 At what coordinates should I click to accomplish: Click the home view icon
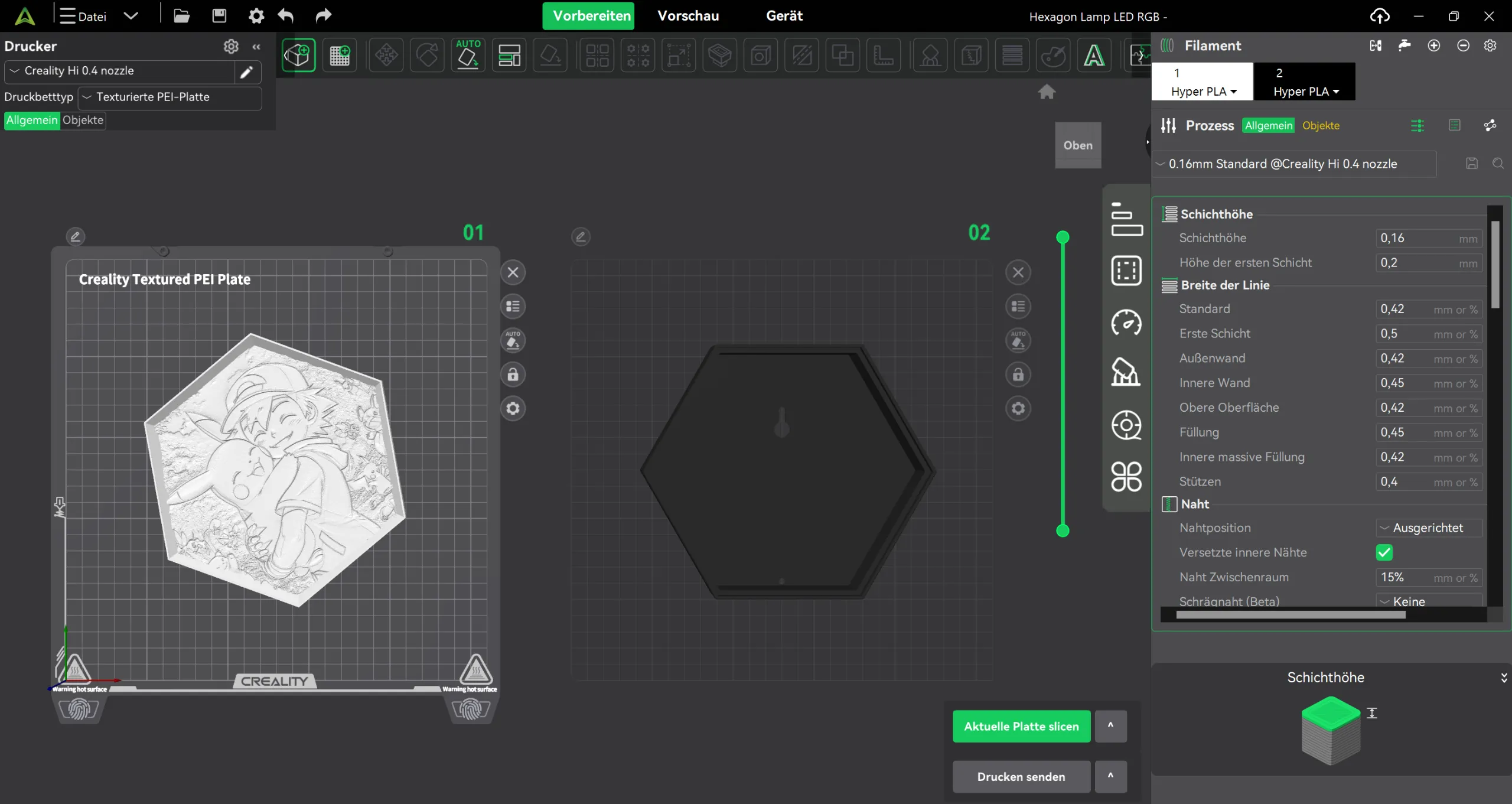click(x=1047, y=92)
